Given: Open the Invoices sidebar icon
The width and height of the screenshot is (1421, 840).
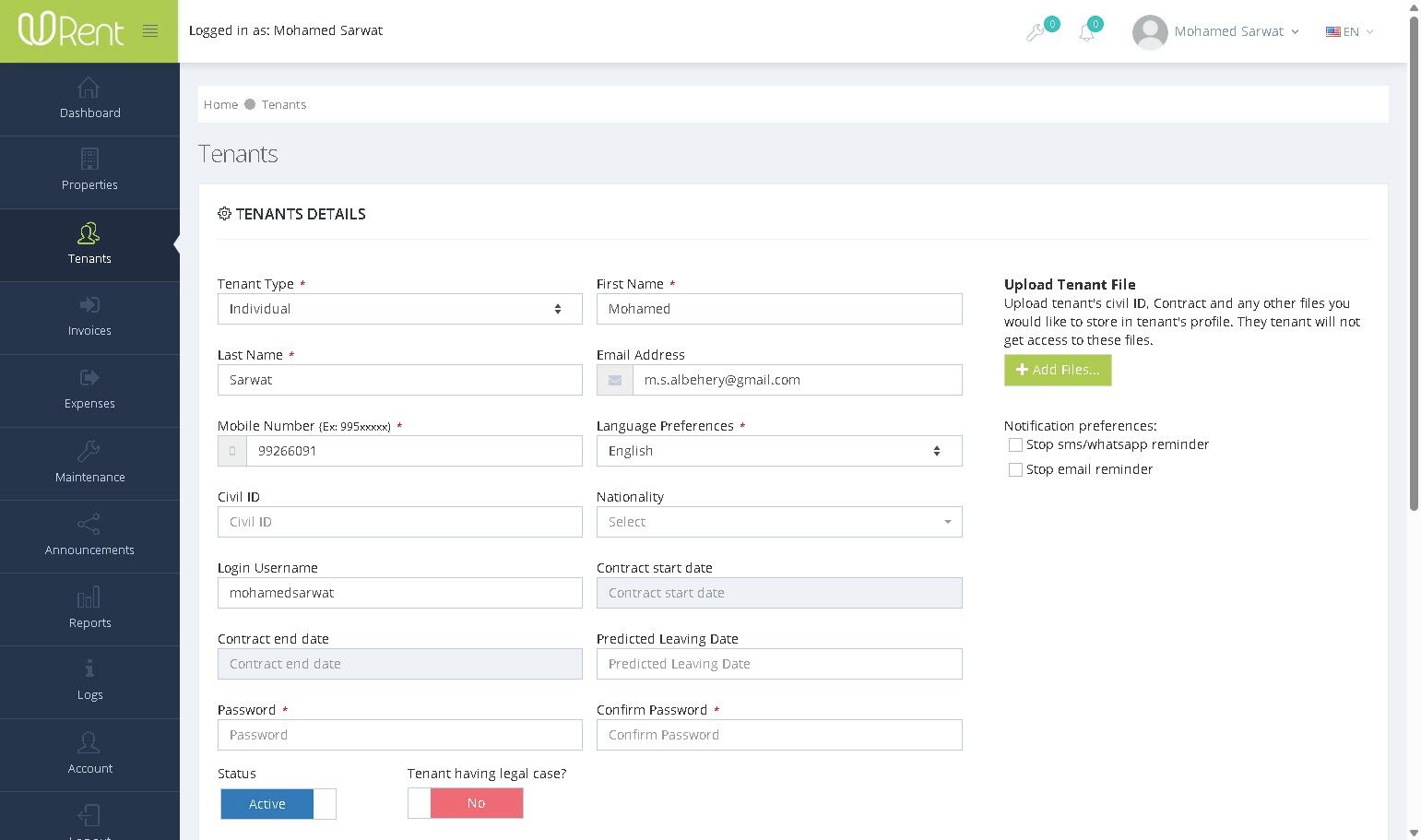Looking at the screenshot, I should (x=89, y=305).
